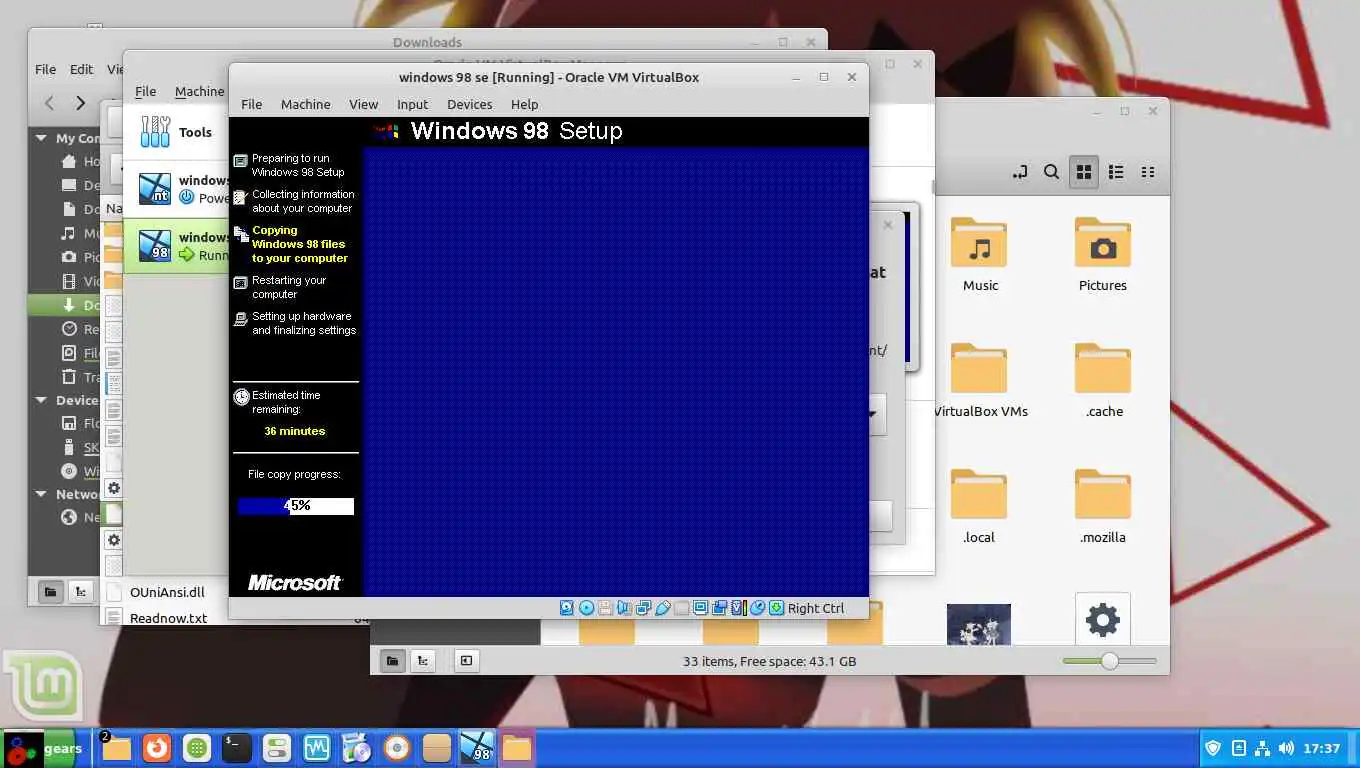Click the green arrow keyboard capture icon

[x=776, y=608]
